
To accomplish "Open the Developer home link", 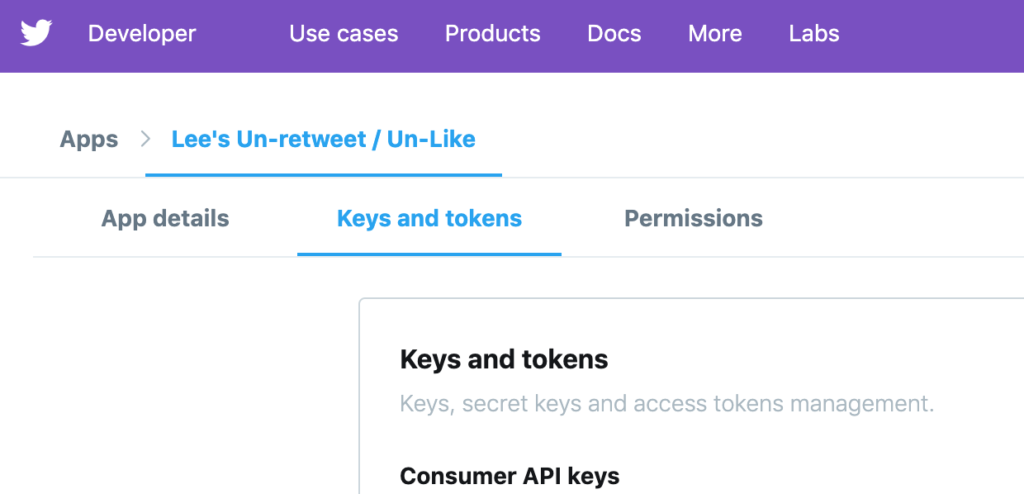I will [x=142, y=33].
